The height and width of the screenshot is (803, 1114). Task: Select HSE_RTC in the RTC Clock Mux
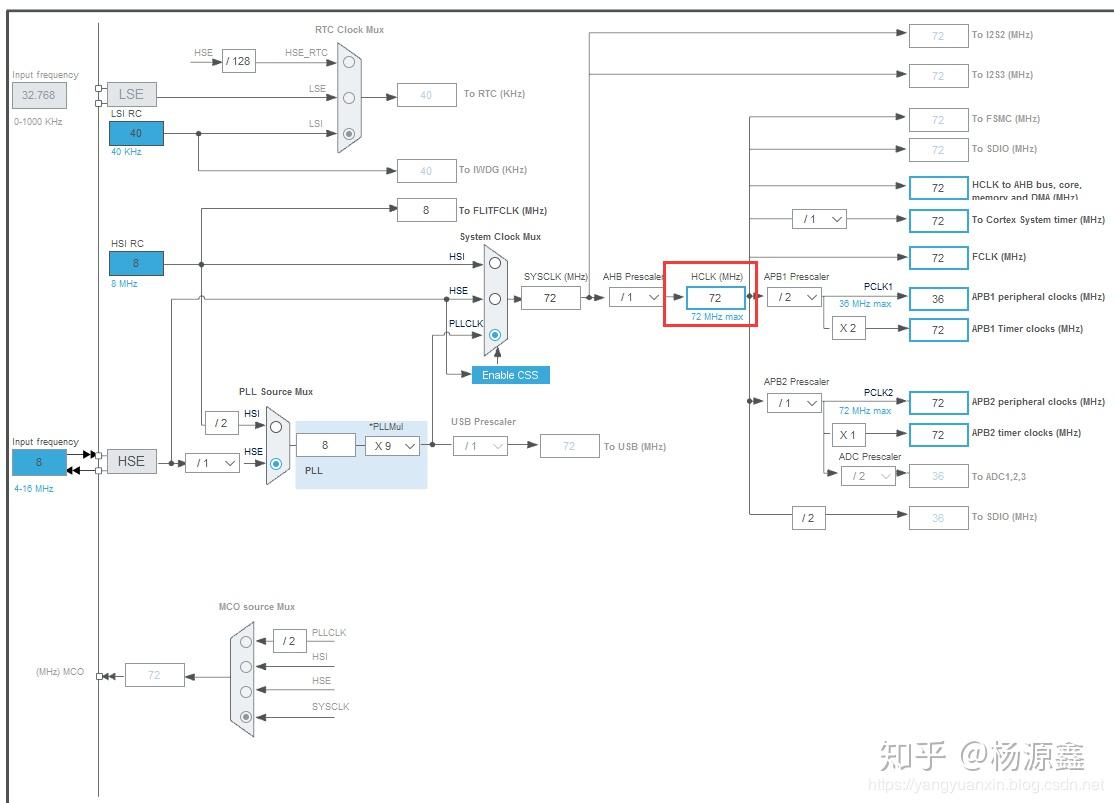pyautogui.click(x=349, y=62)
